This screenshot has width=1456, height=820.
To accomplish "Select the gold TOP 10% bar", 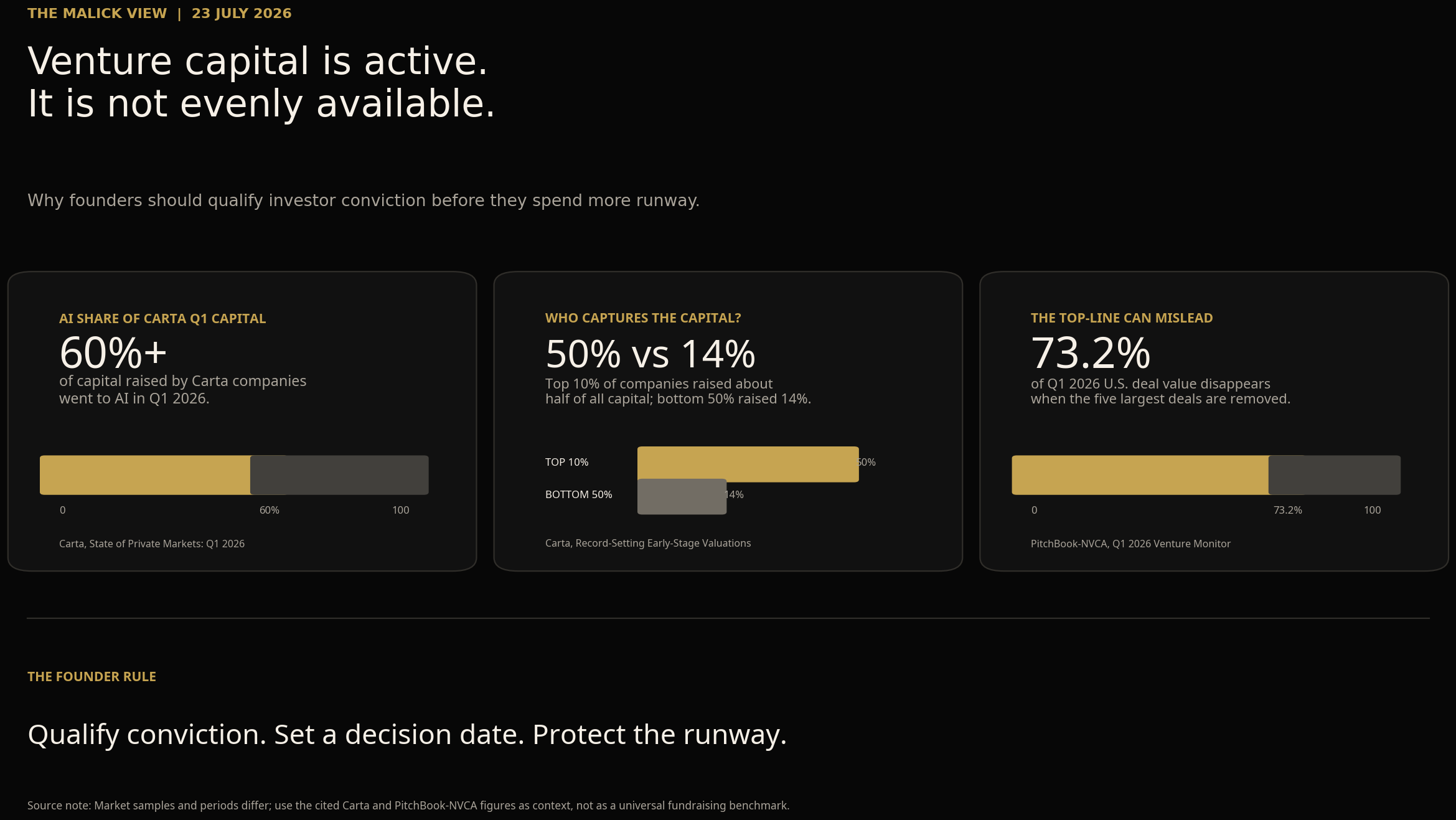I will pyautogui.click(x=748, y=464).
